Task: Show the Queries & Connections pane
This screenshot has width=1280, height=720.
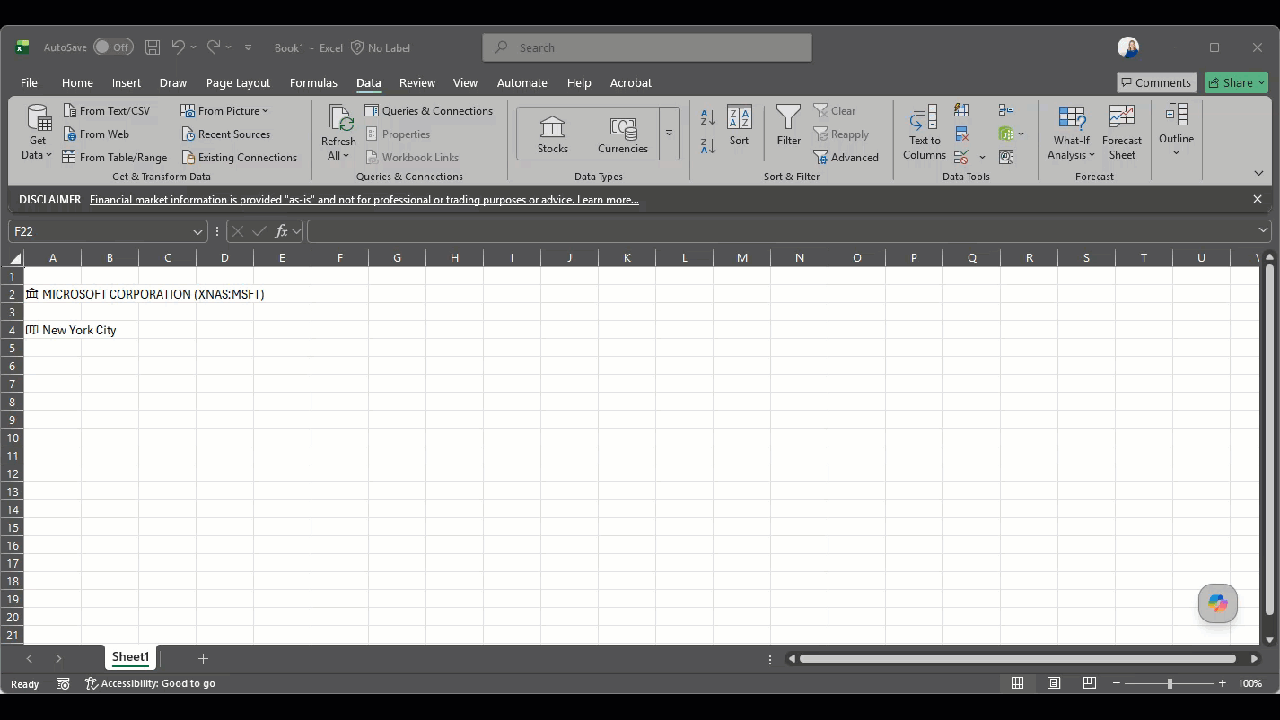Action: click(428, 111)
